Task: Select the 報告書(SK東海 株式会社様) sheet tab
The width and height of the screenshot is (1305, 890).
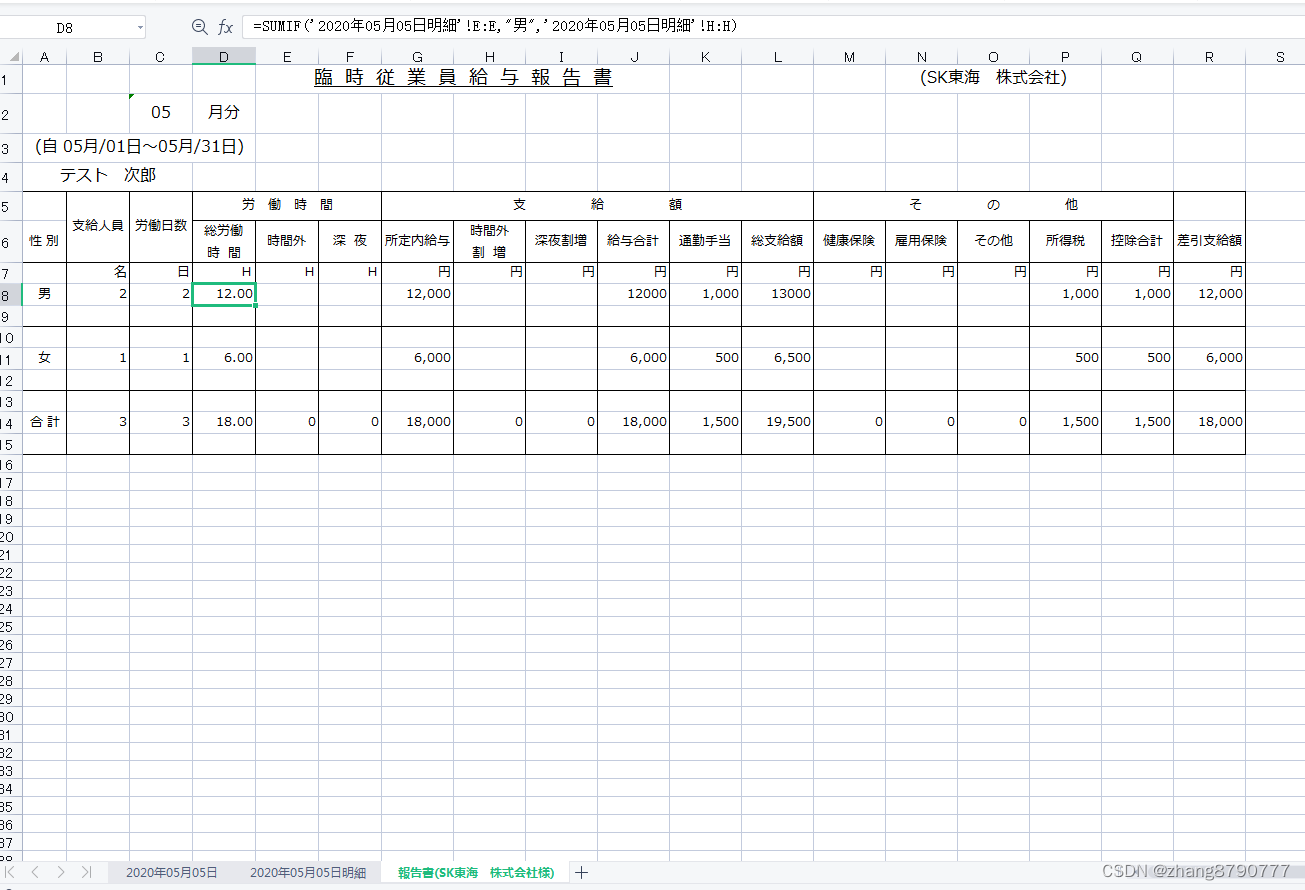Action: (x=476, y=873)
